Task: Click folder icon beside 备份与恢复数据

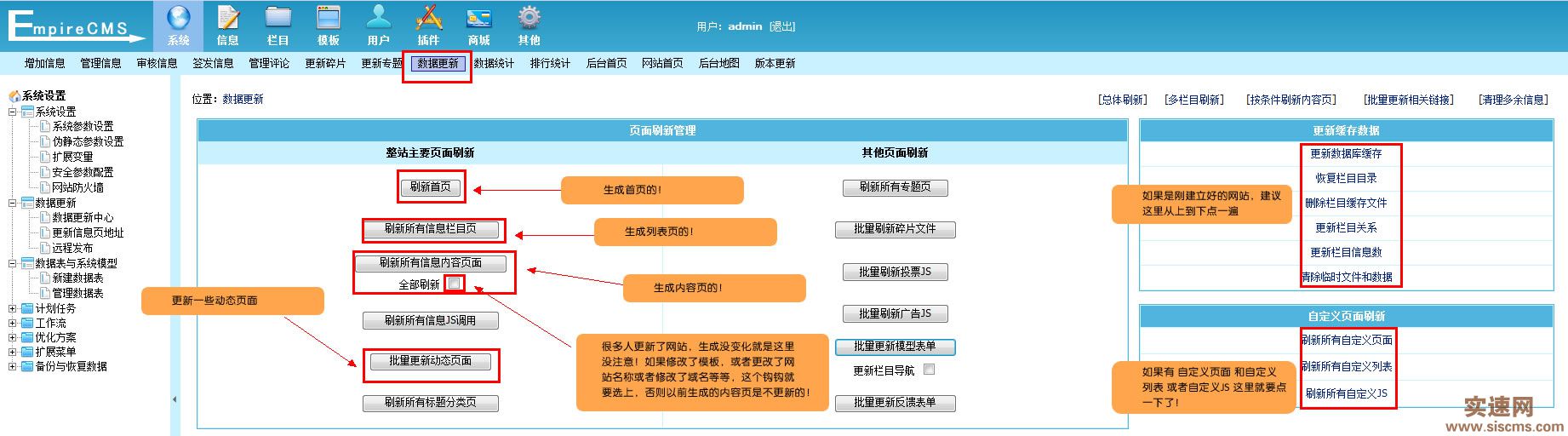Action: [x=27, y=366]
